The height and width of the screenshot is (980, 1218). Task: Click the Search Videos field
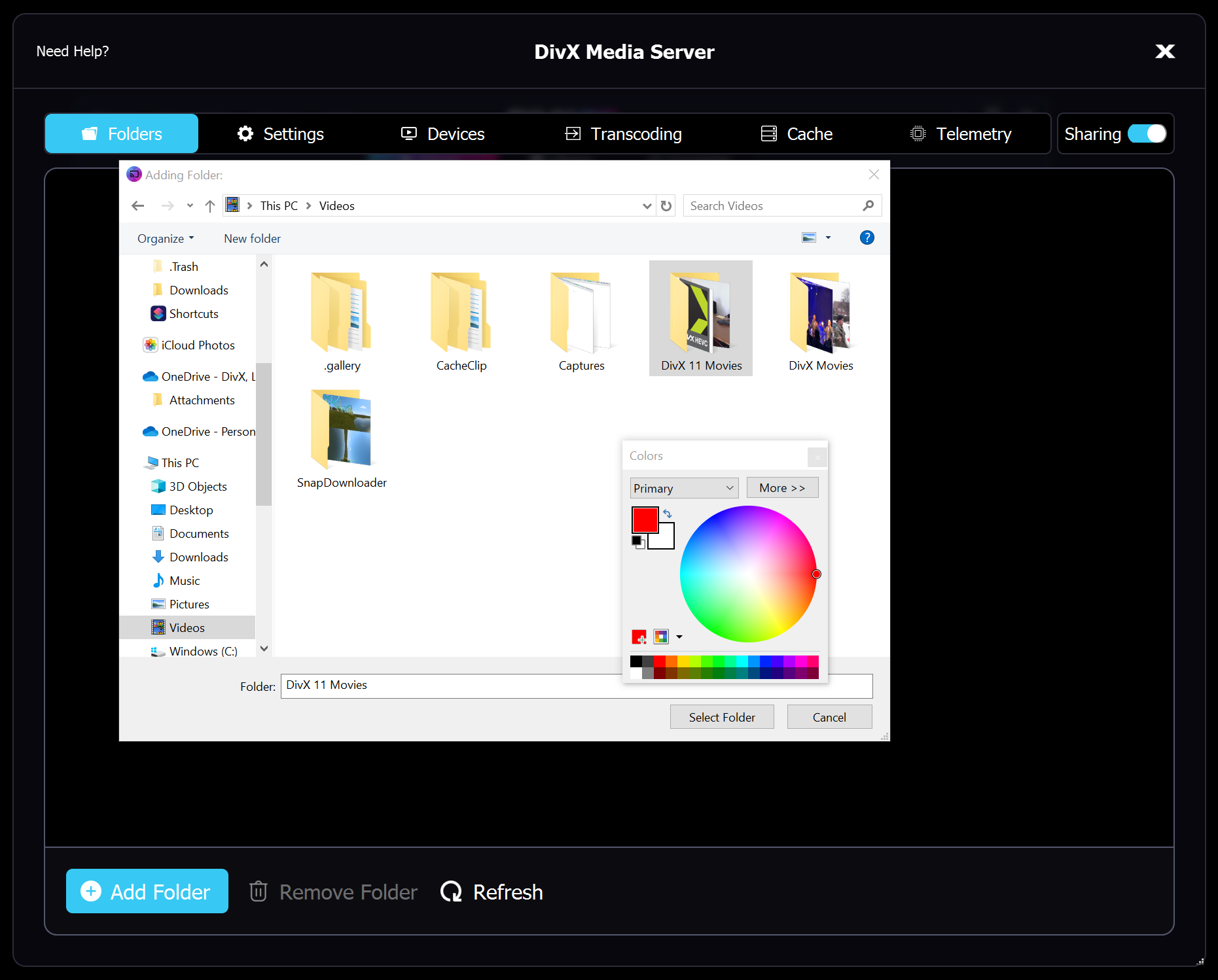click(x=782, y=205)
